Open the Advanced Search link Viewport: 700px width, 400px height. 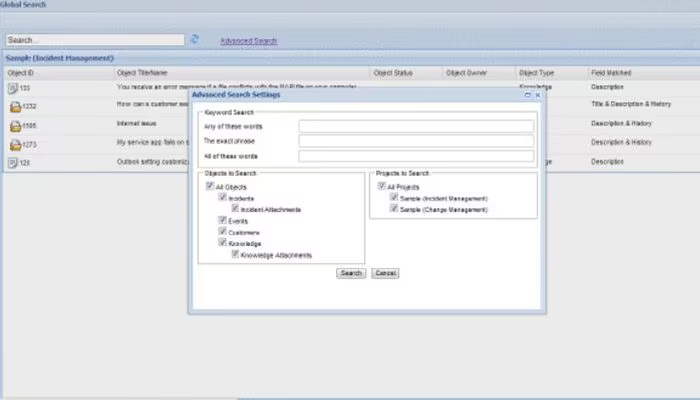click(249, 41)
